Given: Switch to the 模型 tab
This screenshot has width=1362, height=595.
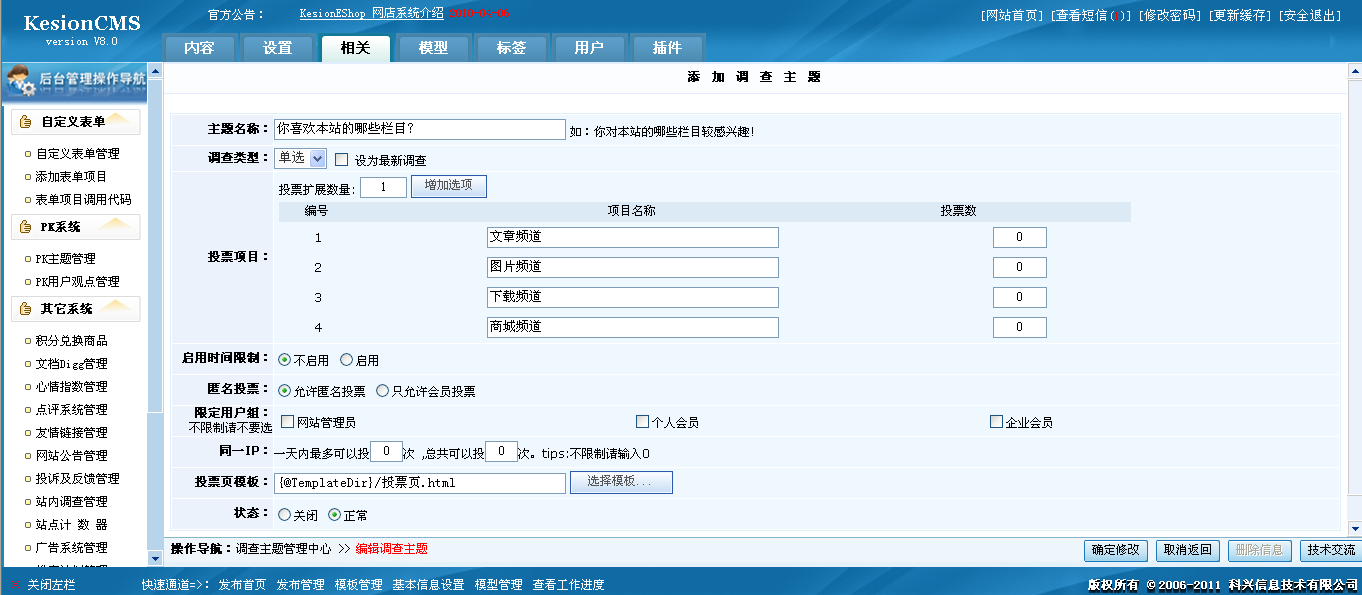Looking at the screenshot, I should click(x=433, y=48).
